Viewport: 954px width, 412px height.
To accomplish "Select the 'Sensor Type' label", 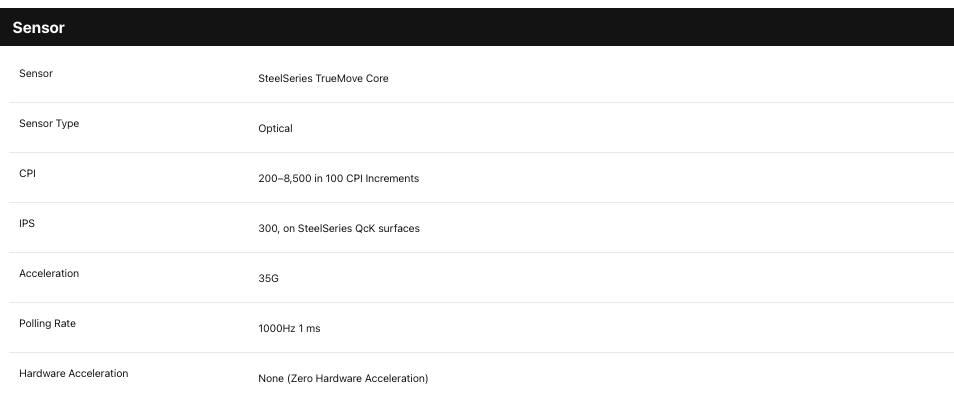I will [x=49, y=123].
